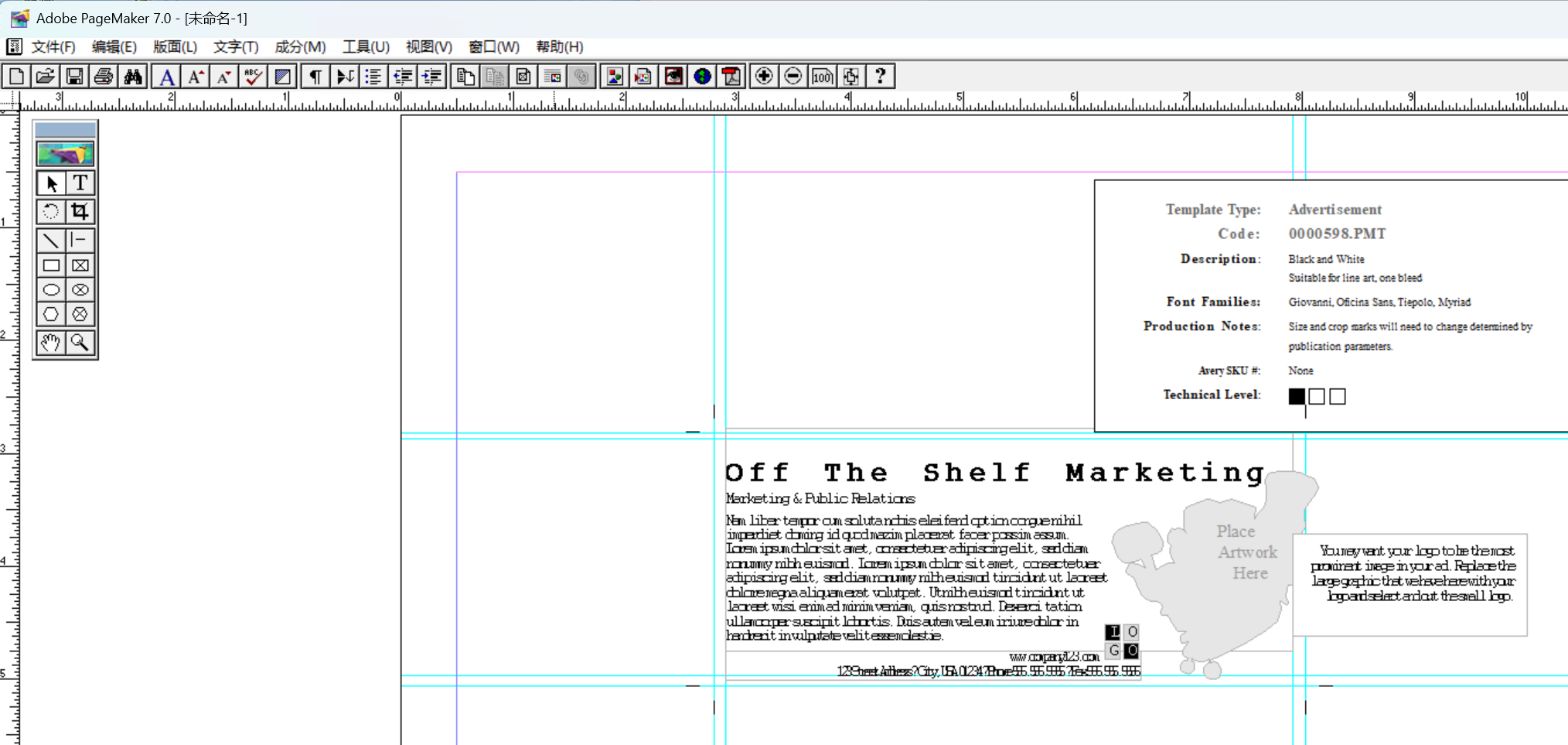Select the diagonal Line tool
This screenshot has width=1568, height=745.
[51, 241]
